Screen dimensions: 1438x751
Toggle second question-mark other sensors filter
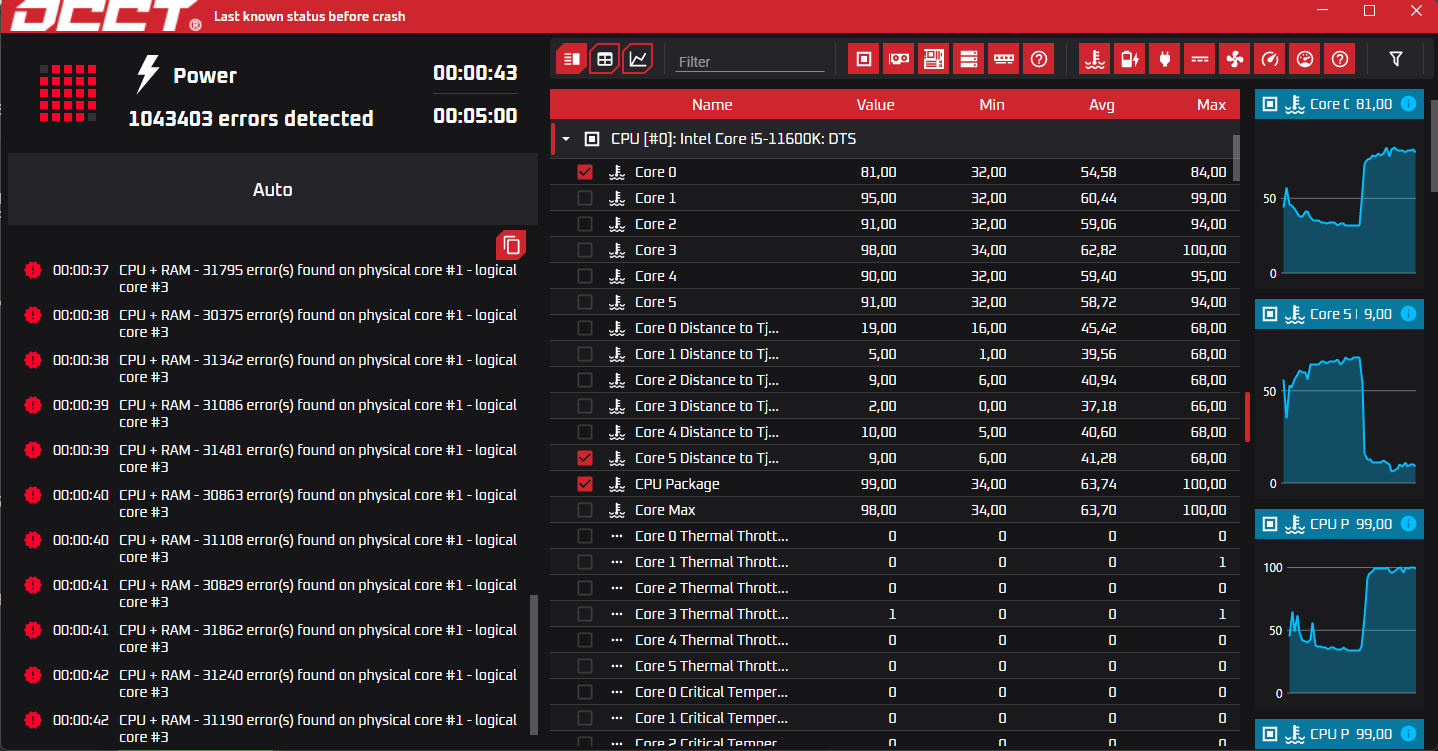click(1340, 59)
